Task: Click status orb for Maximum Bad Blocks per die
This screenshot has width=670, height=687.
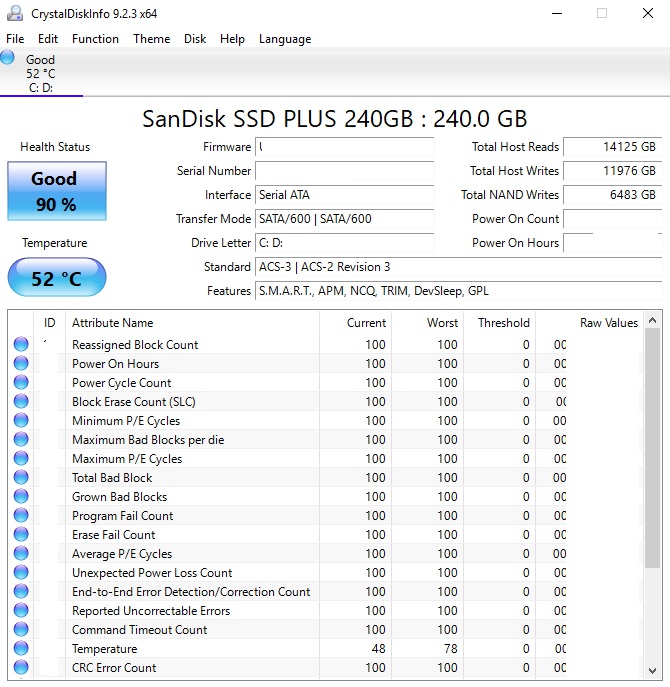Action: 21,439
